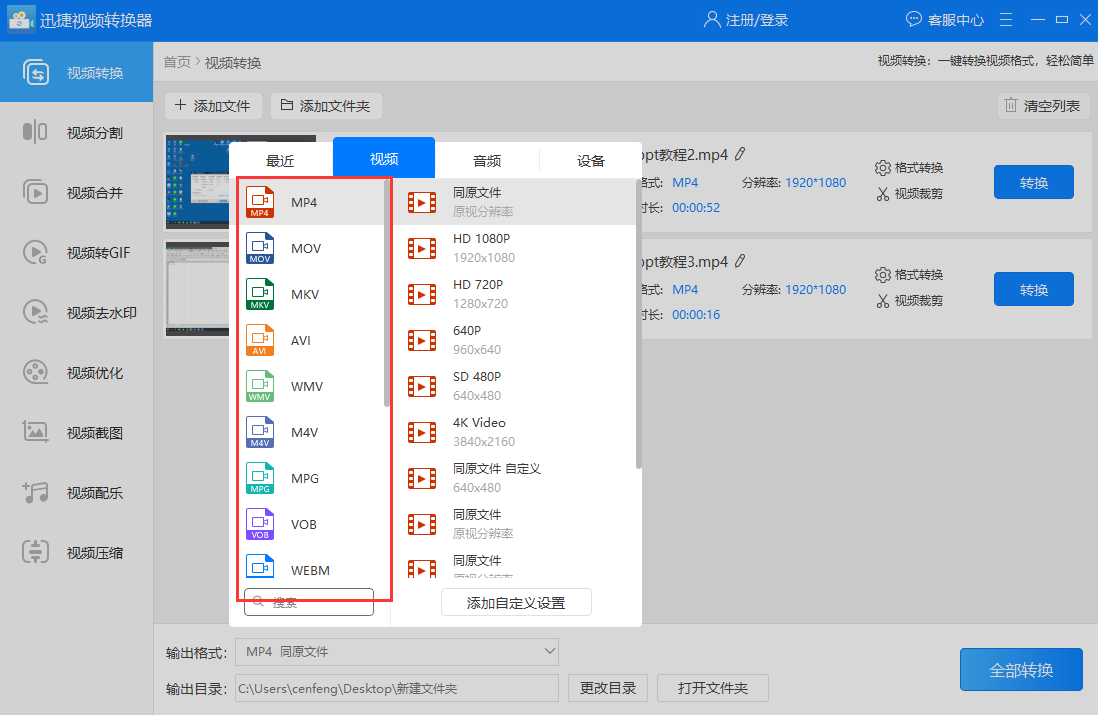Select the WEBM format icon
Viewport: 1098px width, 715px height.
coord(260,568)
